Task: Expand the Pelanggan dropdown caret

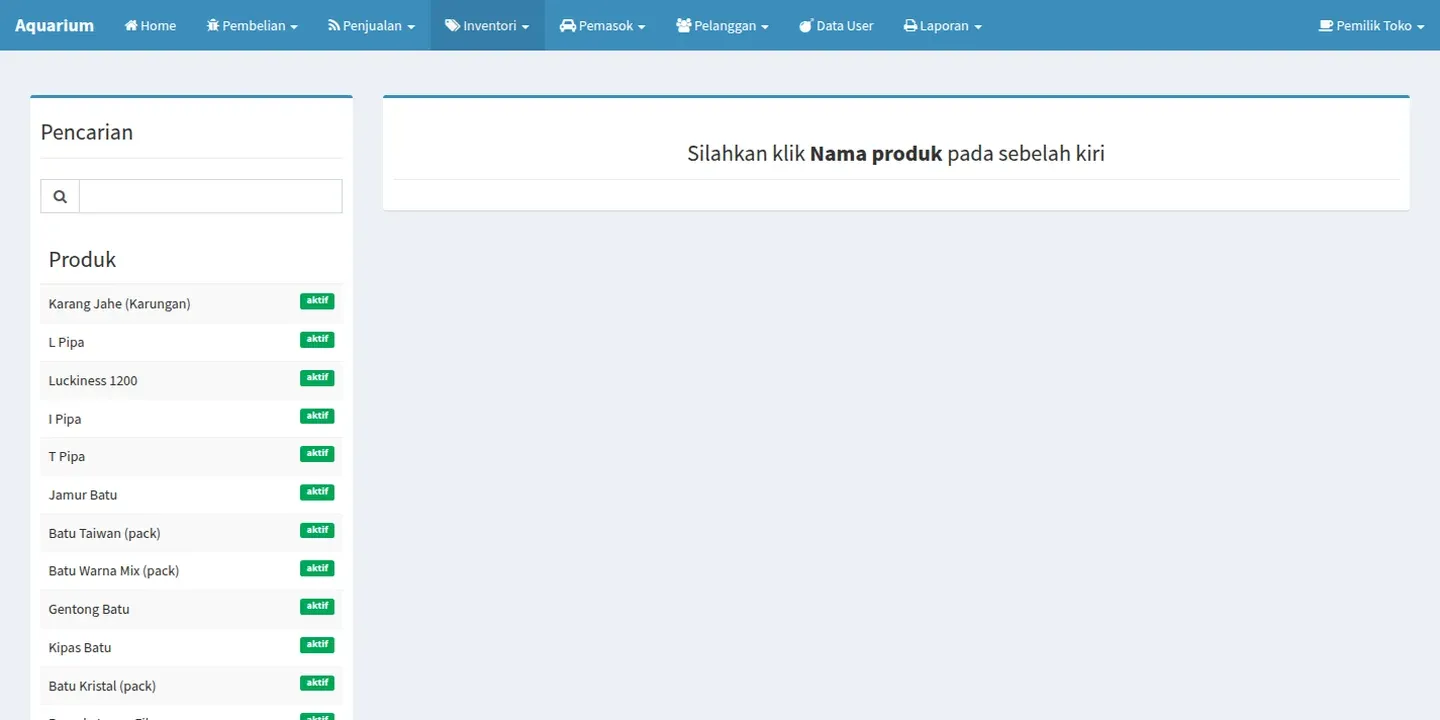Action: coord(765,27)
